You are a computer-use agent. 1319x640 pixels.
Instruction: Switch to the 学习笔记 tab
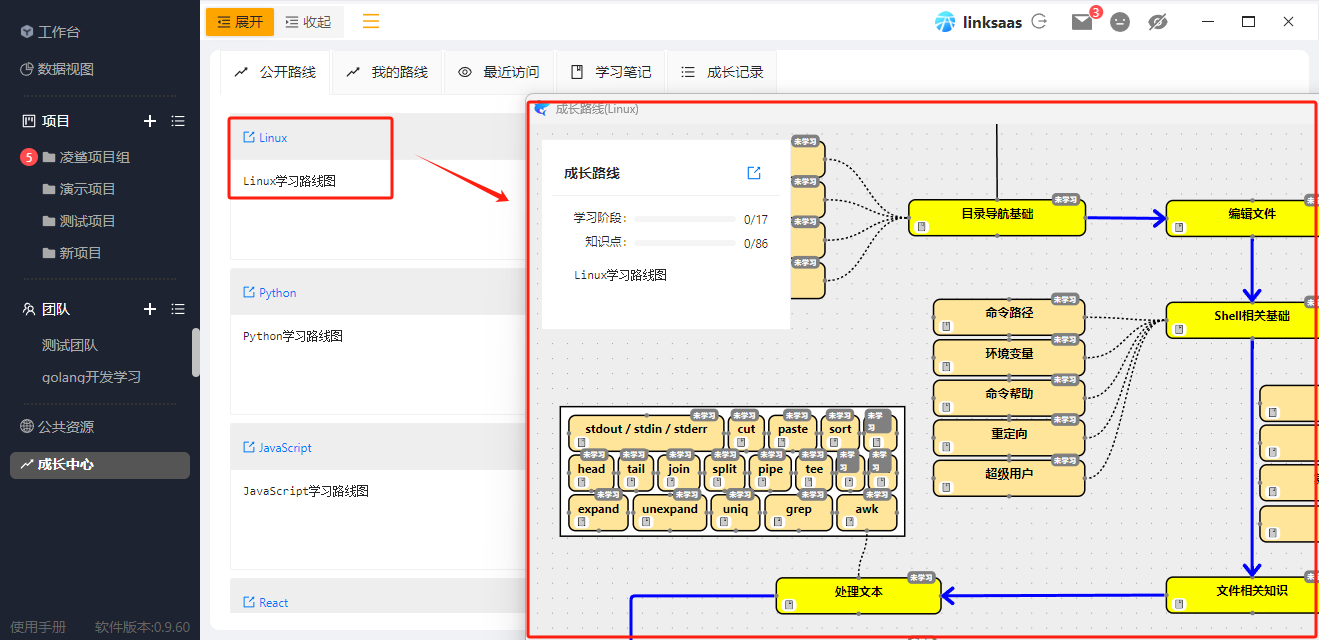point(611,72)
